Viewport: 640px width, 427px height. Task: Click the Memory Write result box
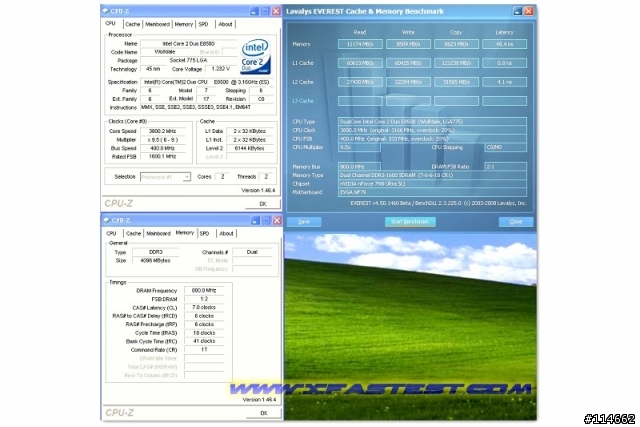tap(408, 44)
